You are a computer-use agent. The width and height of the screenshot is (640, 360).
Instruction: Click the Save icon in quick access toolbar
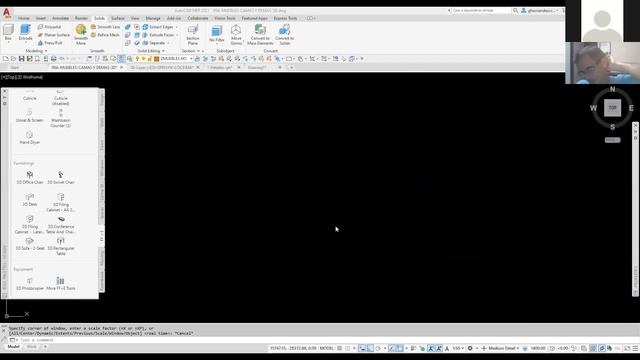tap(22, 59)
